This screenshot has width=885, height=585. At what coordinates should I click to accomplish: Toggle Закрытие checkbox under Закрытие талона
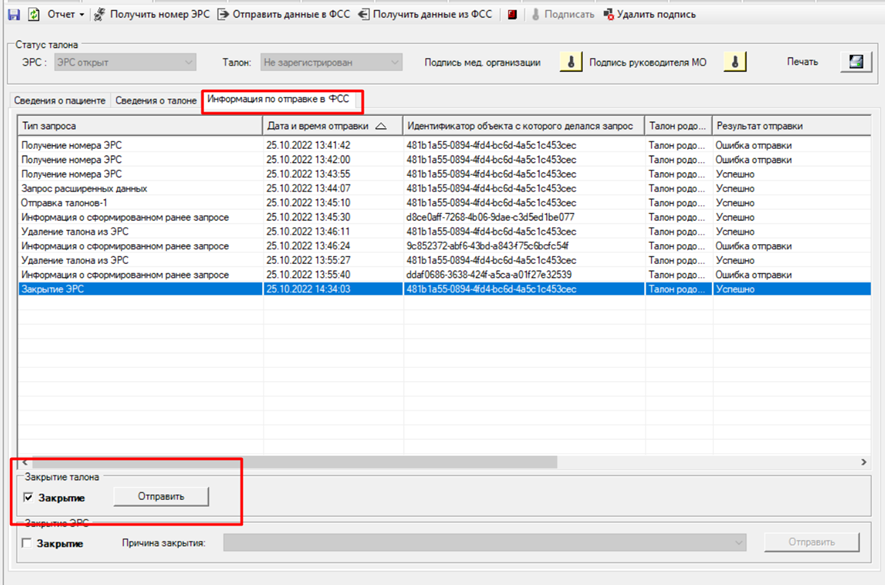[28, 497]
